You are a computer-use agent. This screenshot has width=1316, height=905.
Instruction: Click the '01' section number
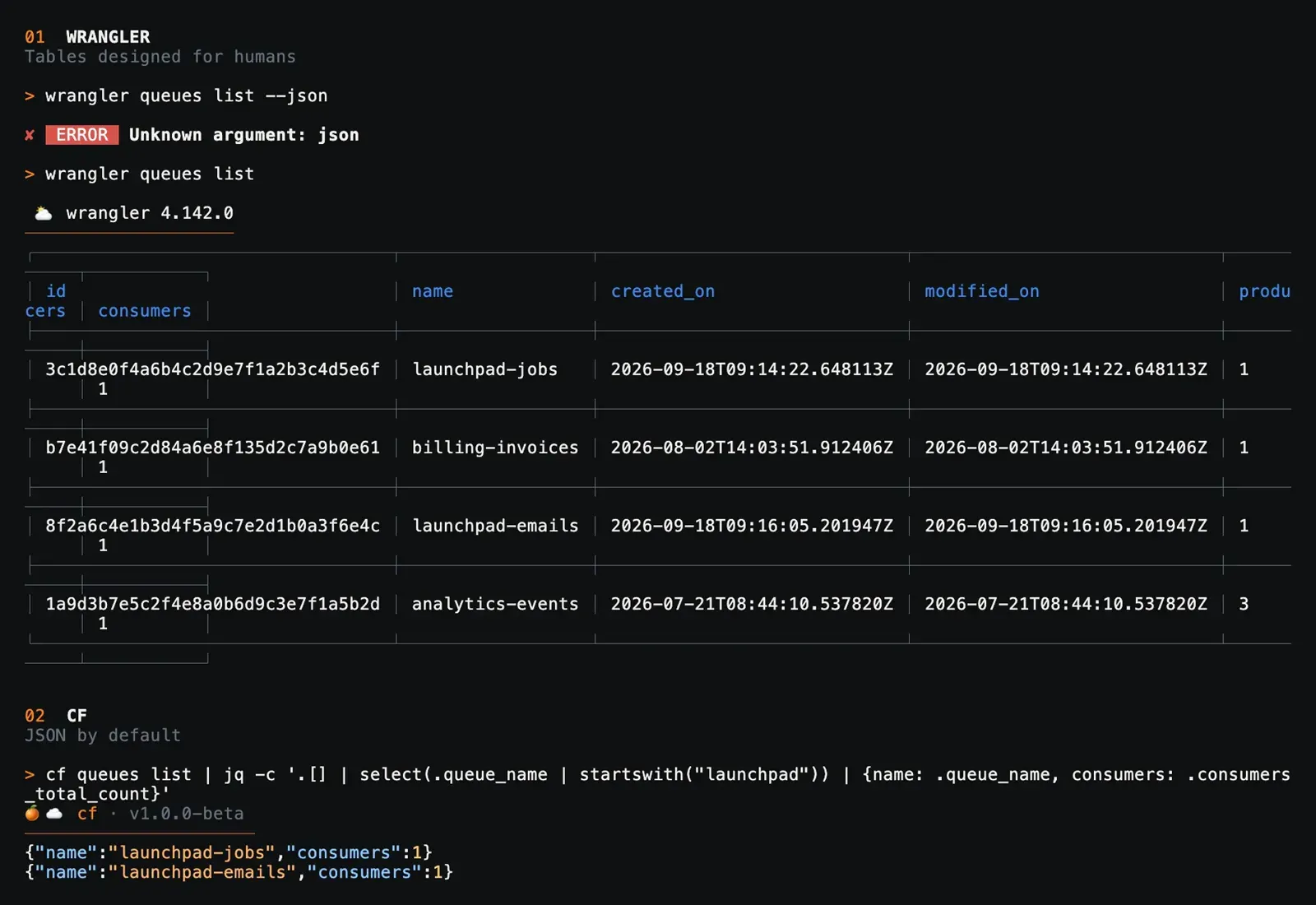pos(35,37)
